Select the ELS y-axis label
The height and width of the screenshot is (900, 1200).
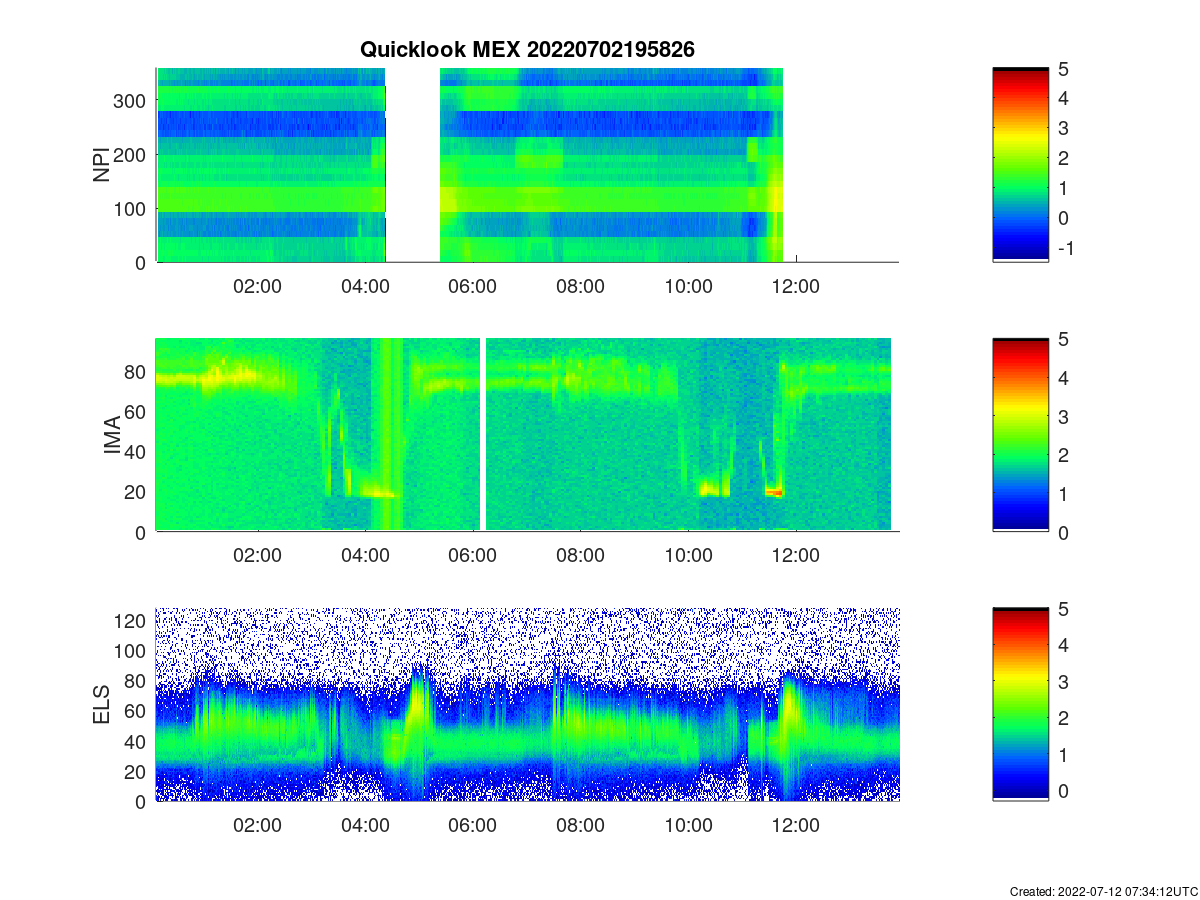pyautogui.click(x=101, y=704)
